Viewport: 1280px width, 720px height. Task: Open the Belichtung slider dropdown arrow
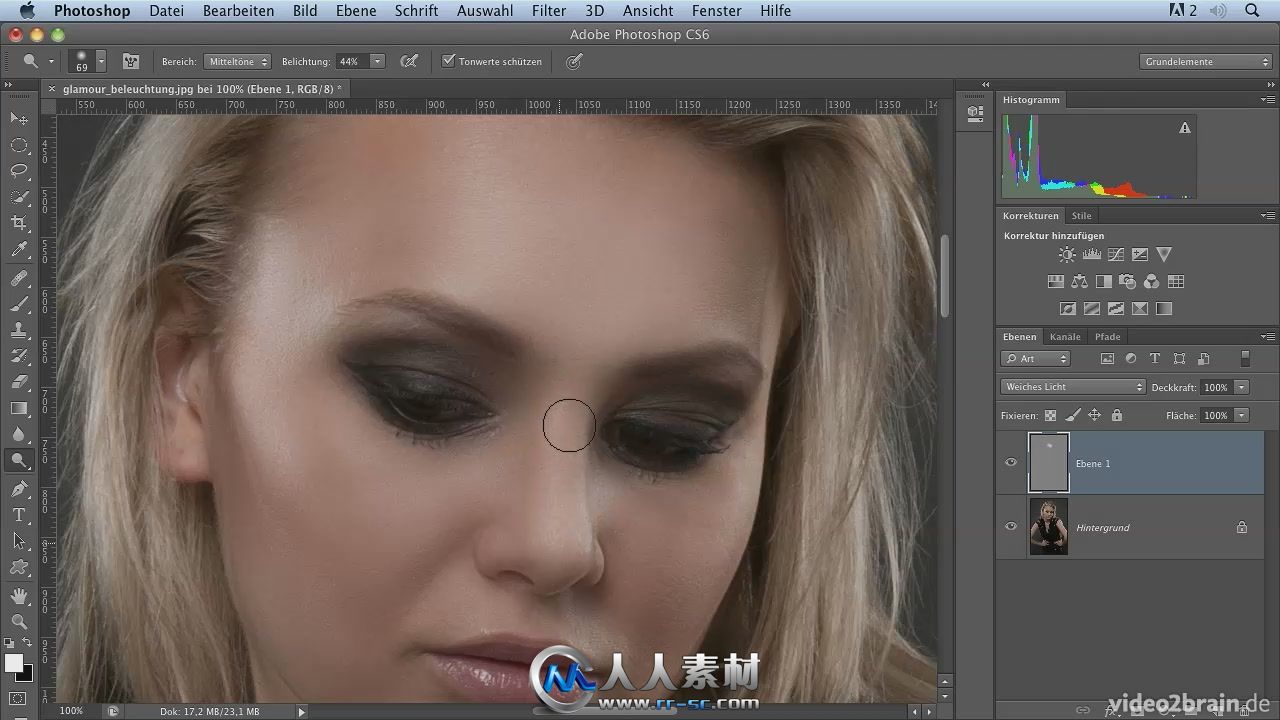tap(377, 61)
